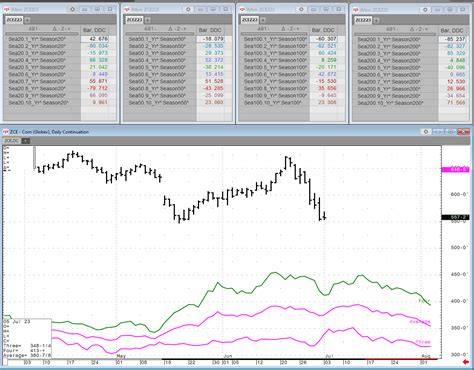Viewport: 474px width, 370px height.
Task: Click the CQG logo of Sea20 window
Action: [x=6, y=10]
